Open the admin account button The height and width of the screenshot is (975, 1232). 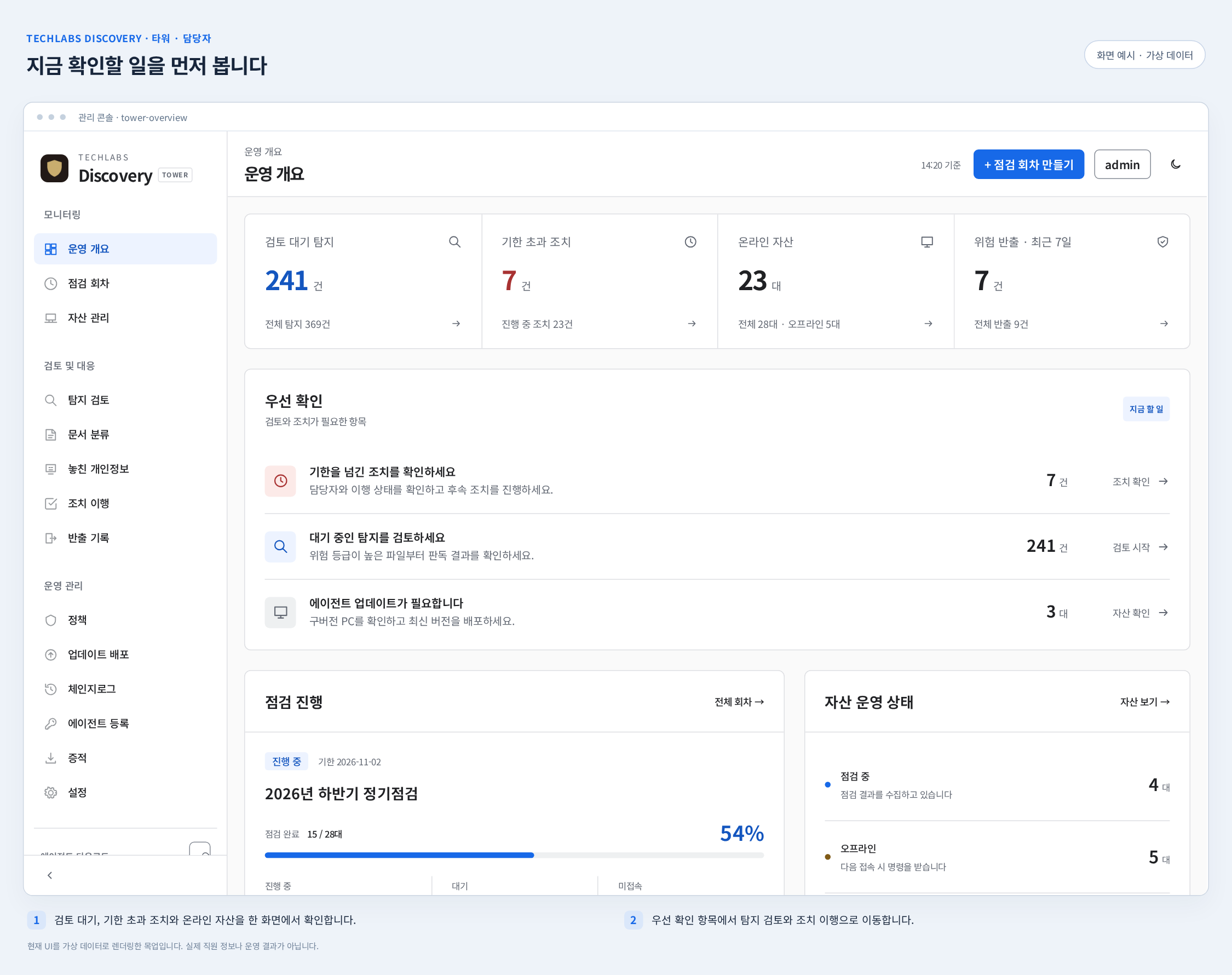[1122, 164]
